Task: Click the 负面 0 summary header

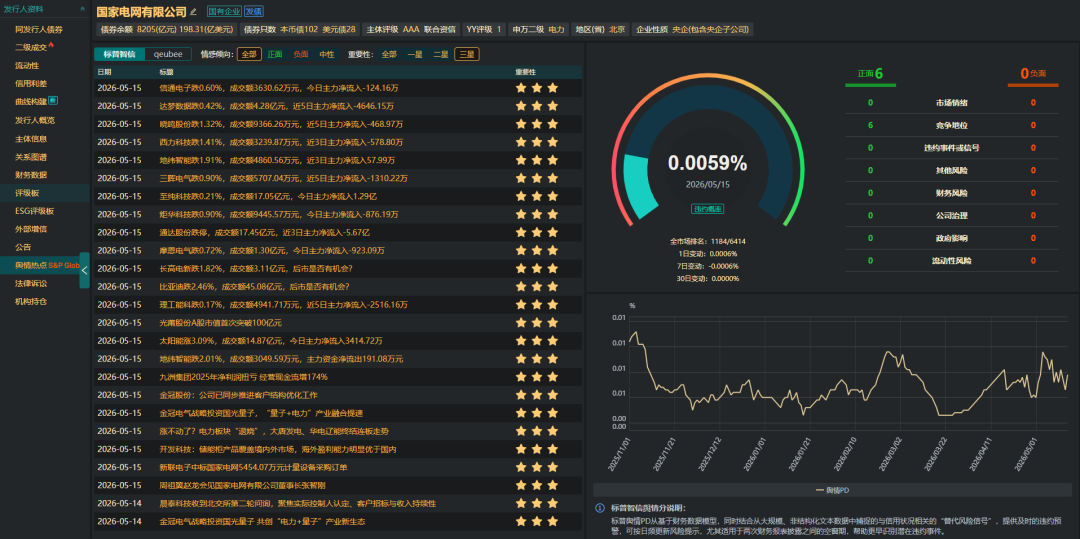Action: [1033, 74]
